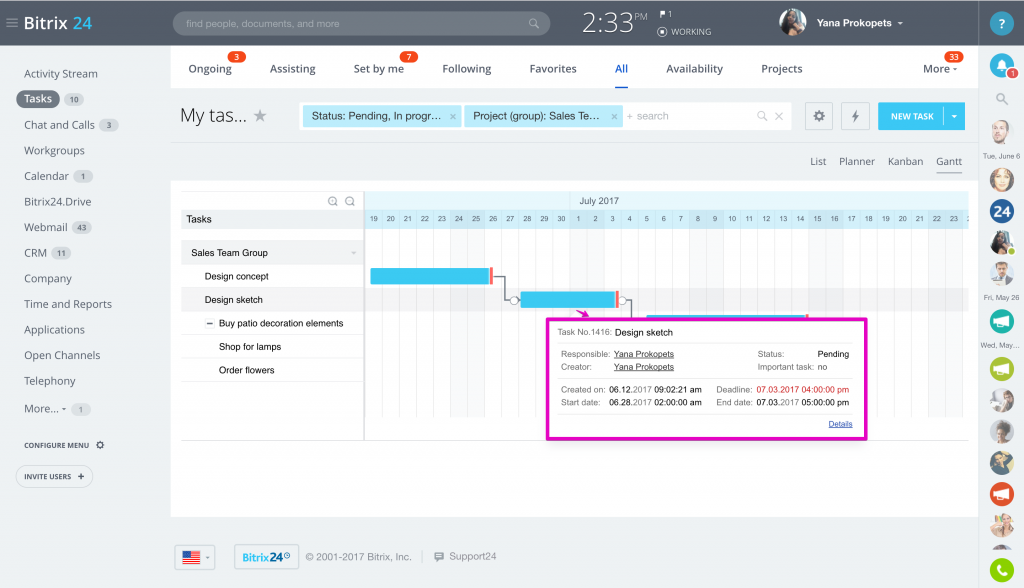Open Workgroups in sidebar
This screenshot has width=1024, height=588.
[54, 150]
